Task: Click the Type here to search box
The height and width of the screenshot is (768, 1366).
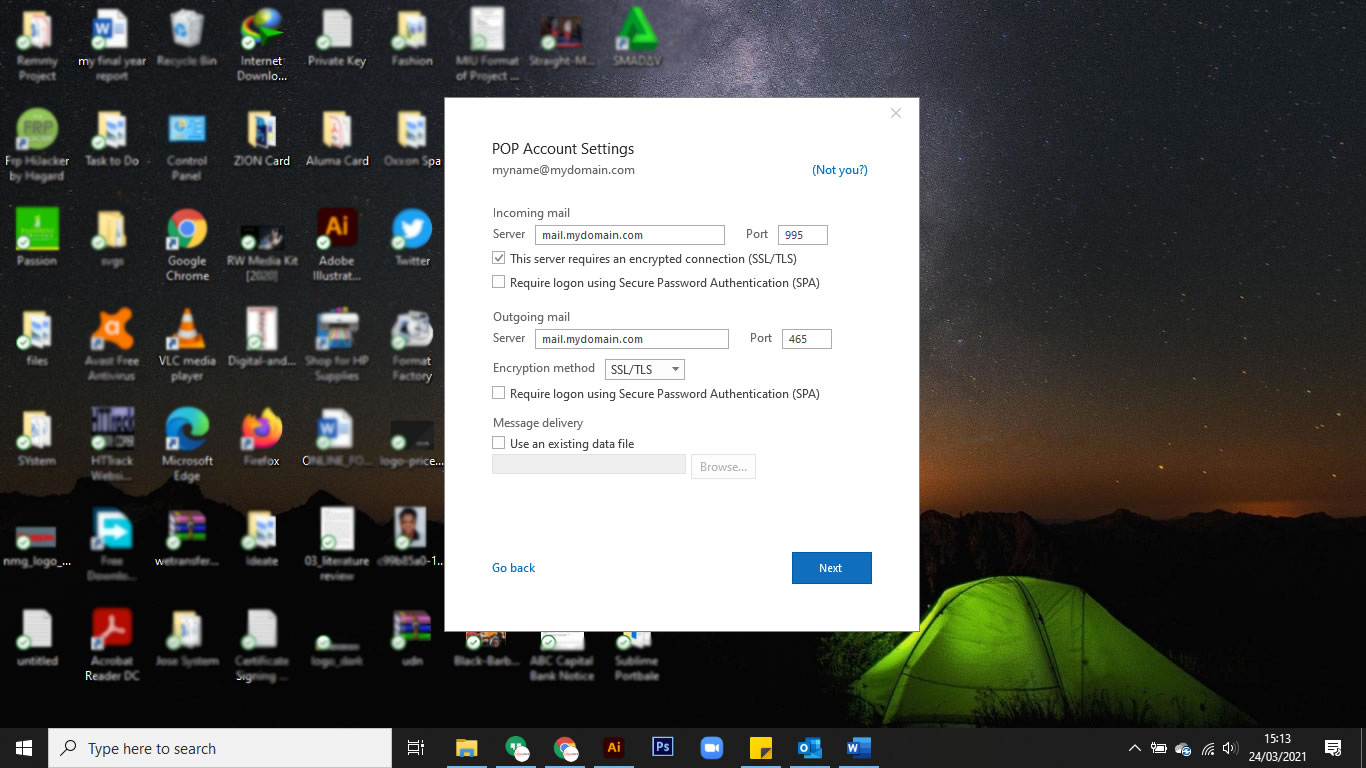Action: 220,748
